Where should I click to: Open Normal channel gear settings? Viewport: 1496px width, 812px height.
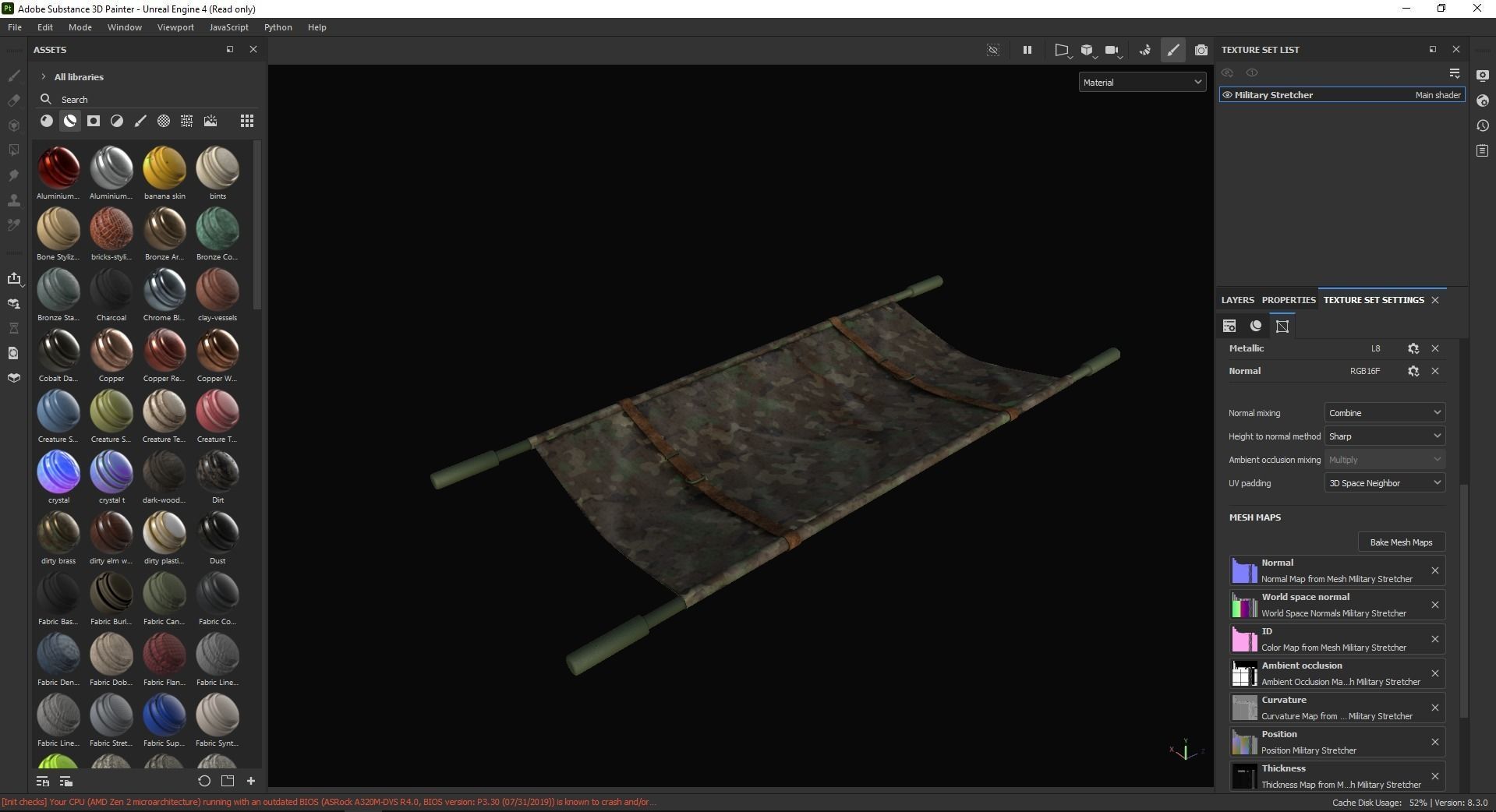(x=1413, y=371)
